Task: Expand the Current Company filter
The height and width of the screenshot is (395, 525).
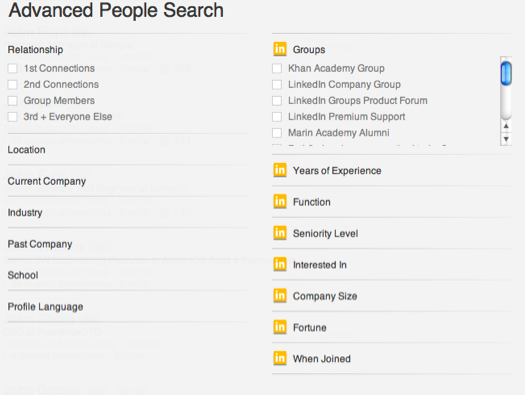Action: (47, 181)
